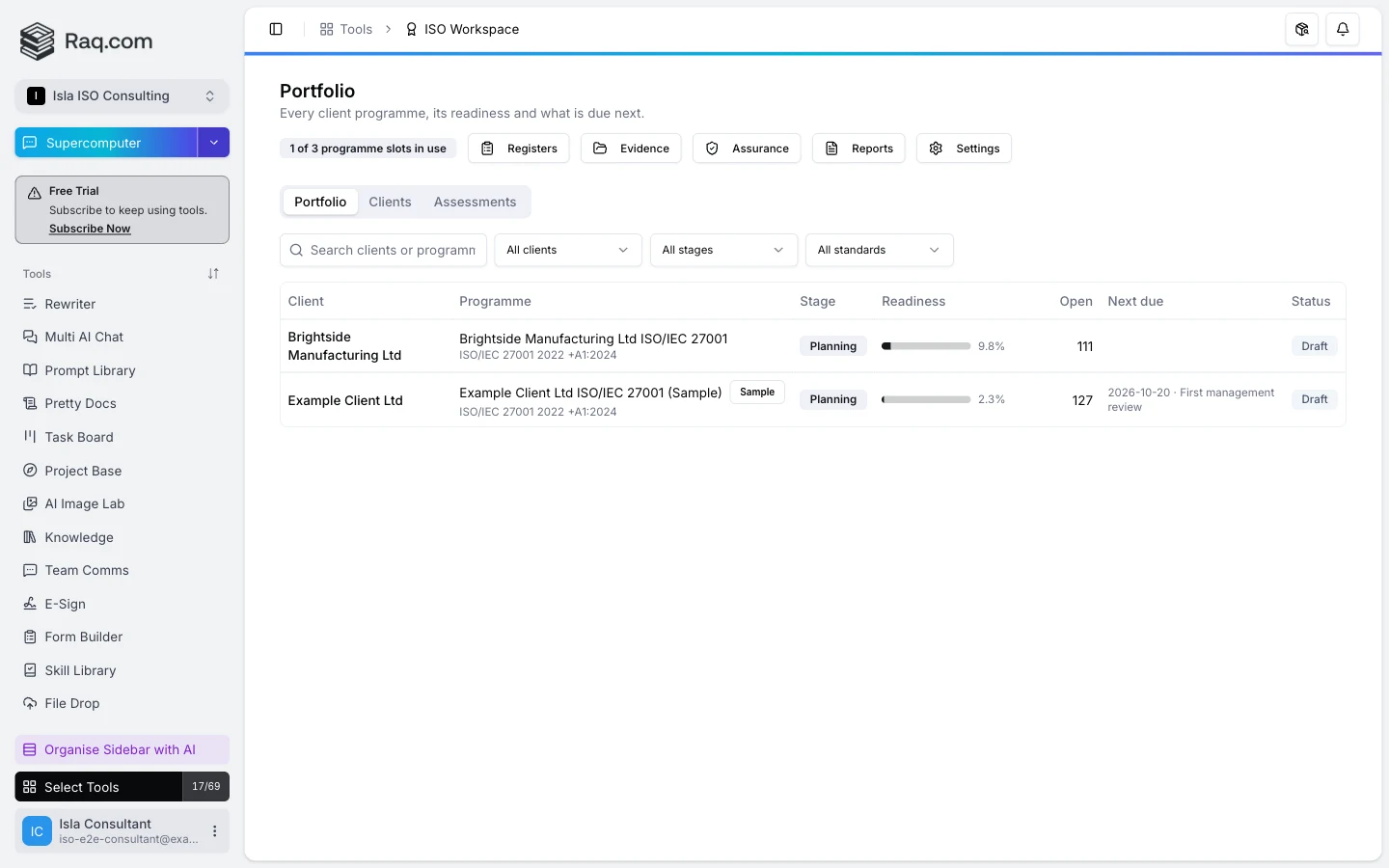Expand Isla ISO Consulting workspace switcher

point(122,95)
